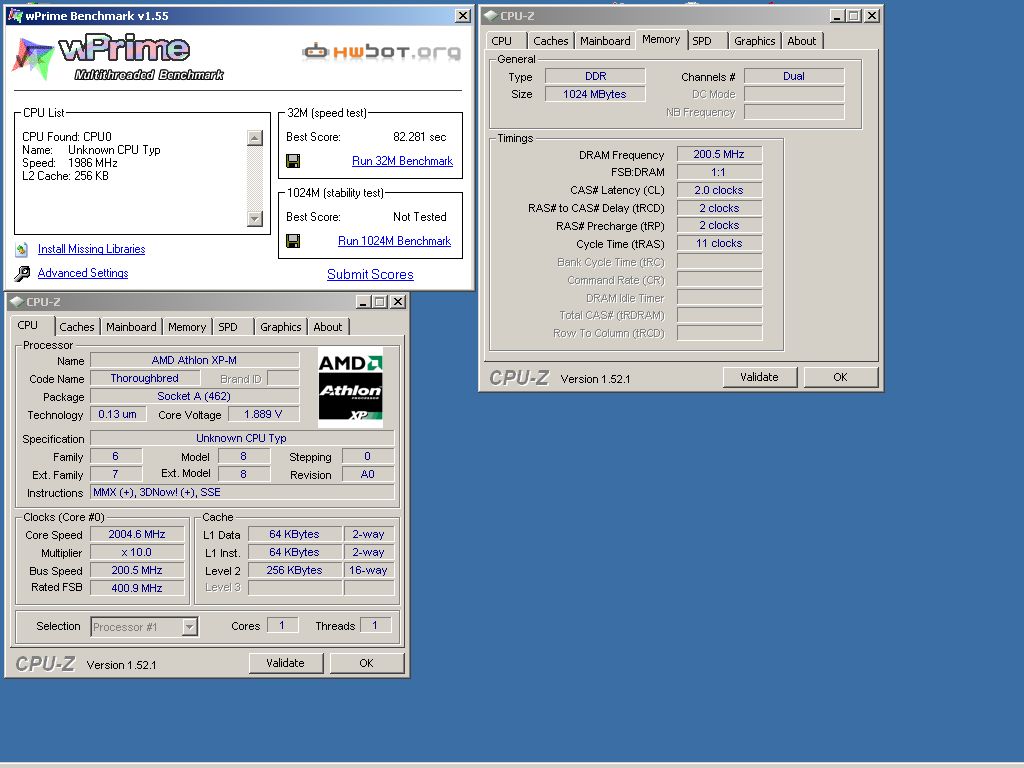Open About tab in Memory window
Image resolution: width=1024 pixels, height=768 pixels.
coord(801,40)
